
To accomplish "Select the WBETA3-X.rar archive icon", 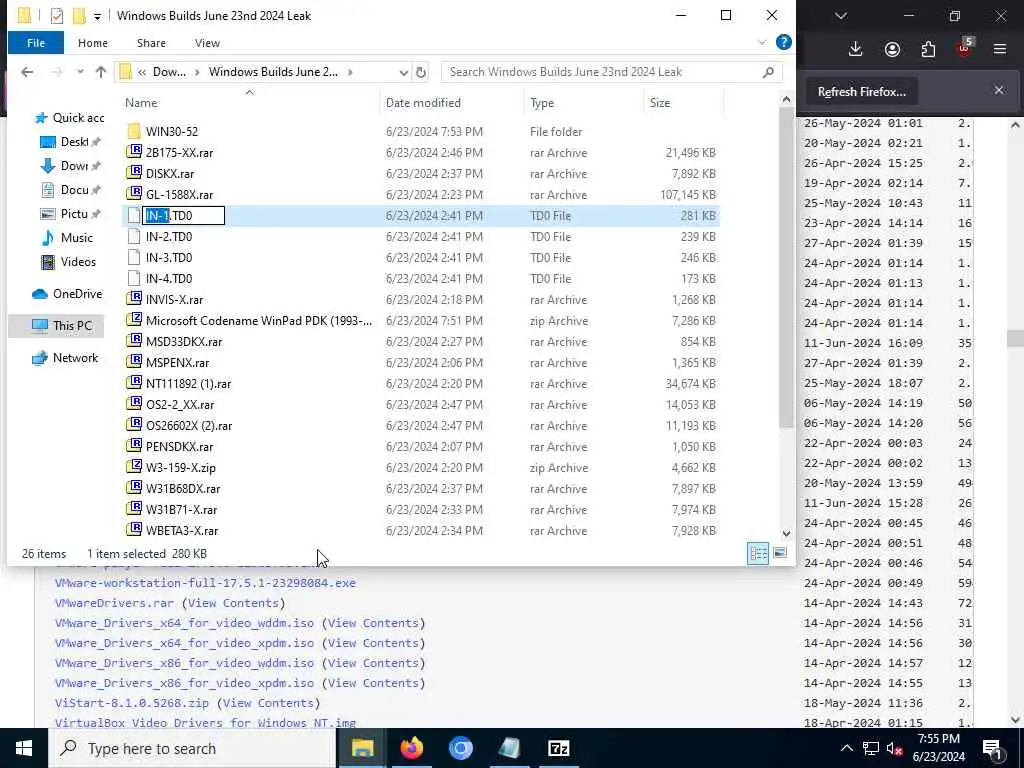I will click(x=134, y=530).
